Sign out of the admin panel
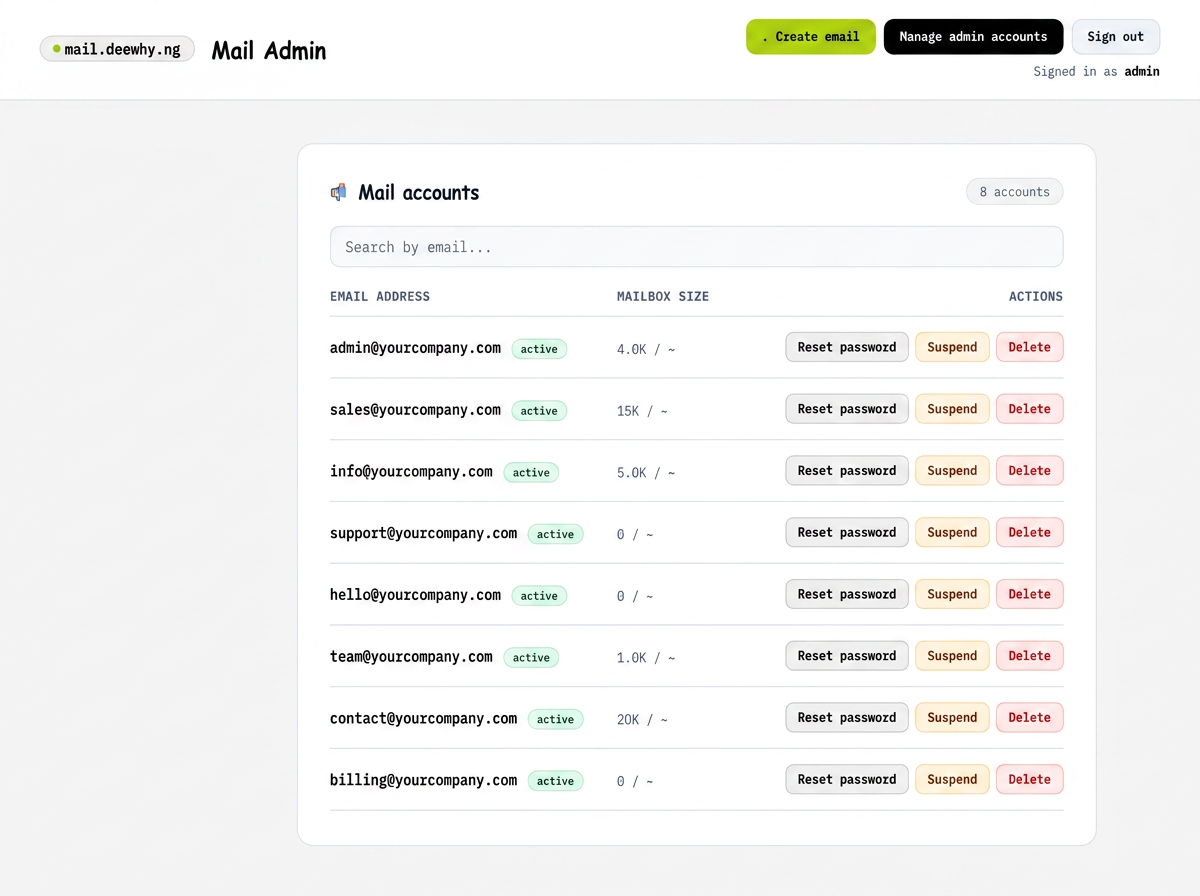Screen dimensions: 1200x896 click(1115, 37)
